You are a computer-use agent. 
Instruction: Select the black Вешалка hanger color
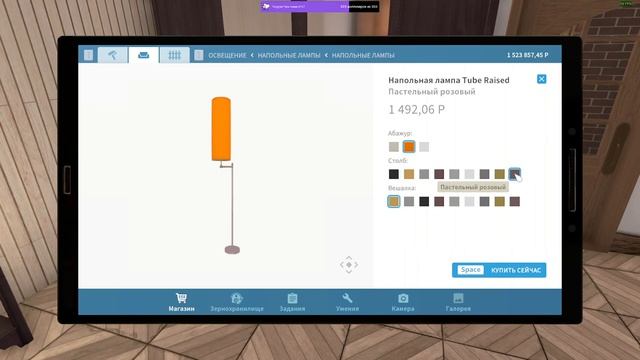tap(424, 202)
